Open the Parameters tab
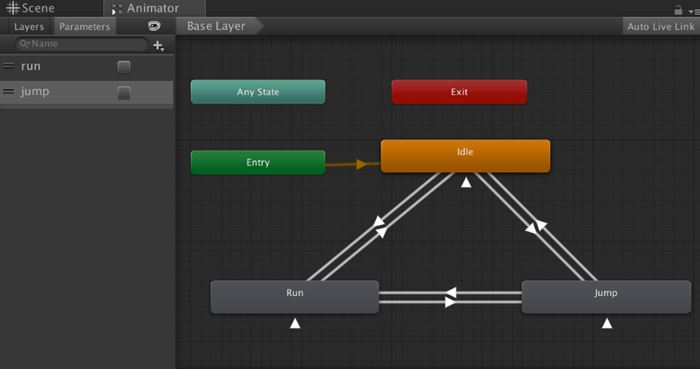Screen dimensions: 700x369 pyautogui.click(x=84, y=27)
